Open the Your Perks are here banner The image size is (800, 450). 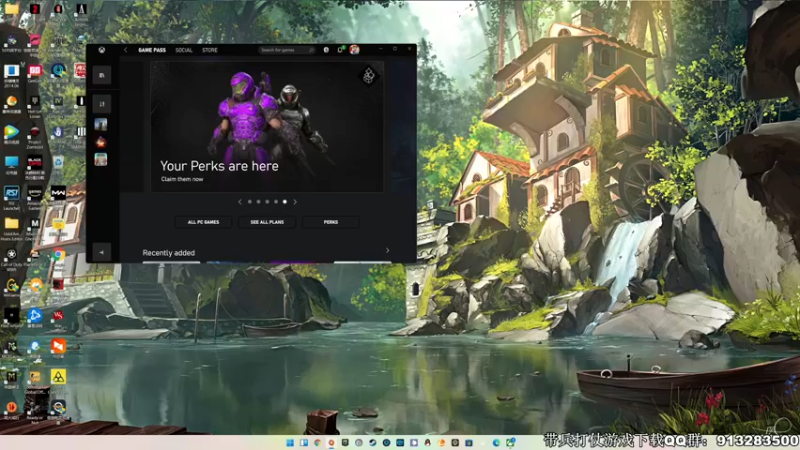click(x=267, y=127)
